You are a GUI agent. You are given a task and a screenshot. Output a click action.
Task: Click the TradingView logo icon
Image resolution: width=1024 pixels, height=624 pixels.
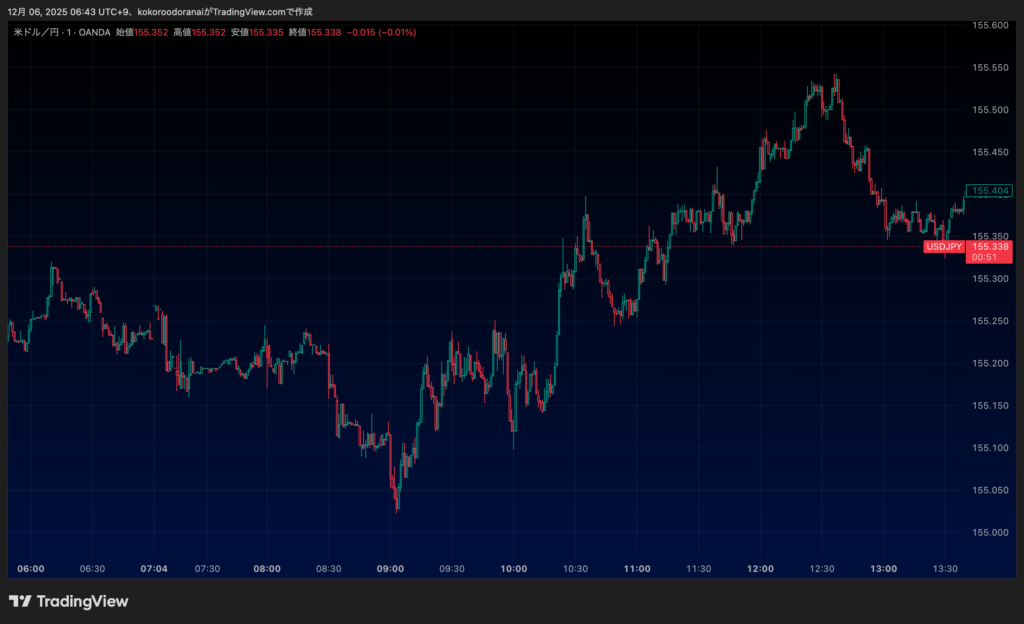(x=20, y=601)
